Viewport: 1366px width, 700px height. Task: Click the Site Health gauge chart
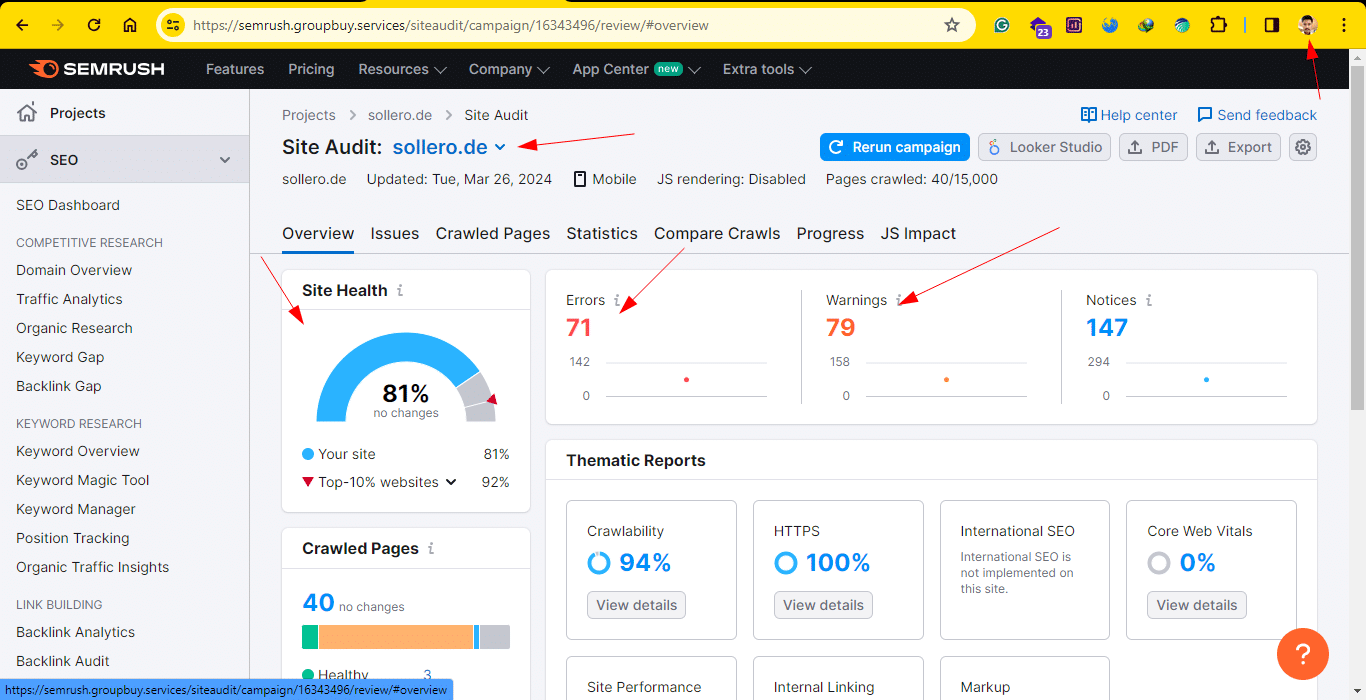coord(406,378)
